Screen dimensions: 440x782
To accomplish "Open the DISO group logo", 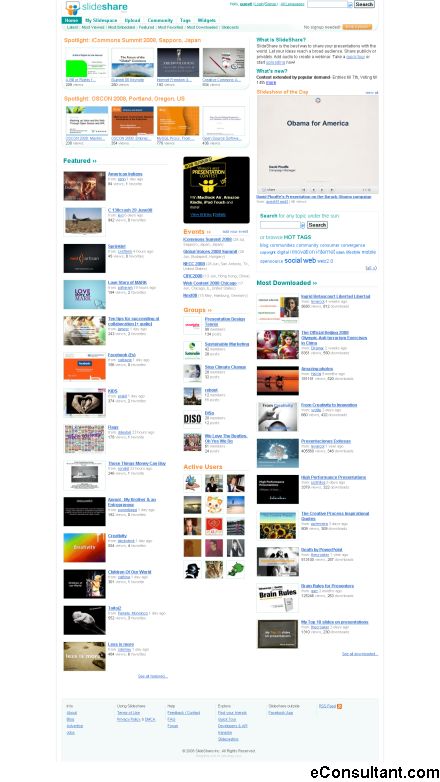I will pyautogui.click(x=192, y=419).
